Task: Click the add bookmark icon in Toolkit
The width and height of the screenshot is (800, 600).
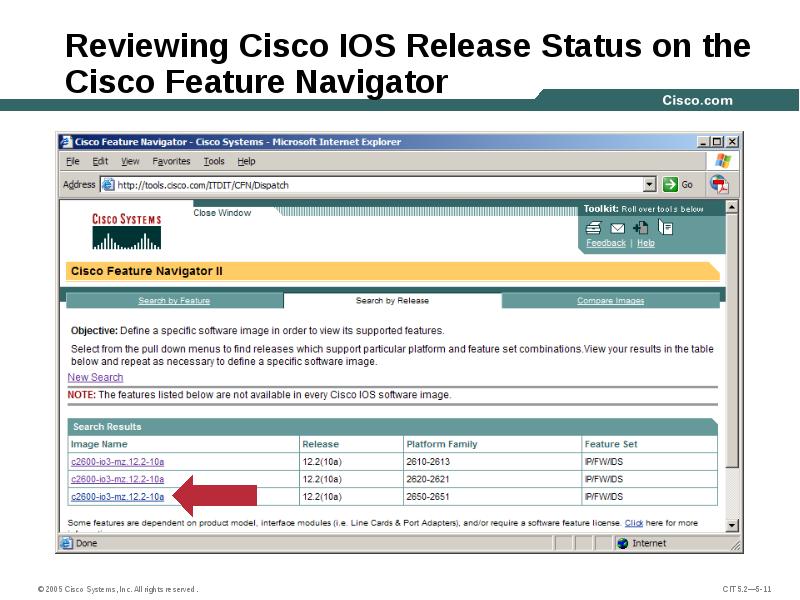Action: coord(641,228)
